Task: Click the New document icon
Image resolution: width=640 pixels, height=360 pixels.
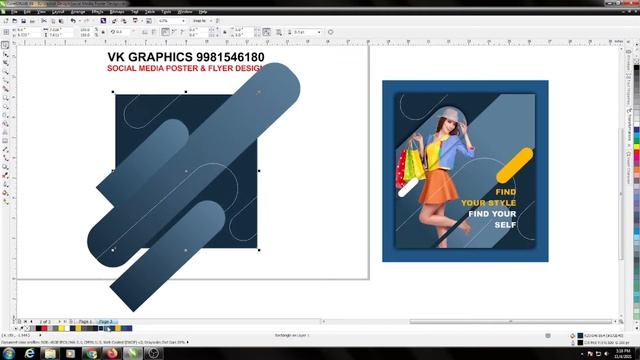Action: tap(6, 21)
